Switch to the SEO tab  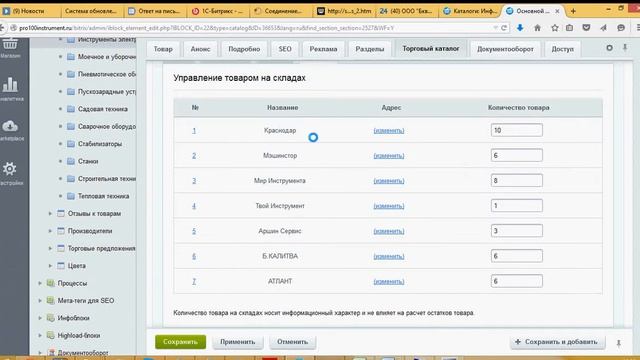pyautogui.click(x=285, y=49)
